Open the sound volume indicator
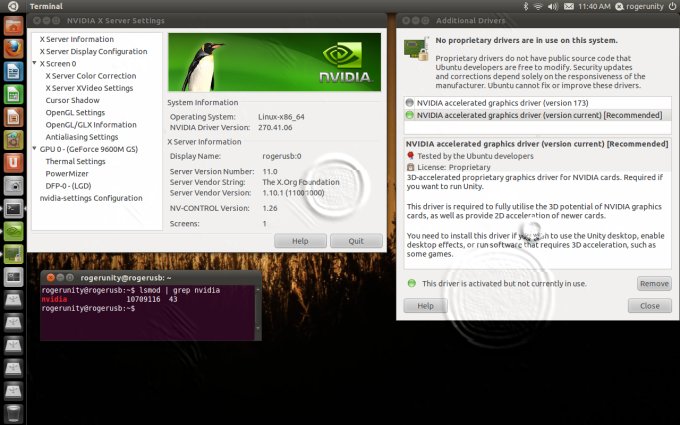 point(553,6)
